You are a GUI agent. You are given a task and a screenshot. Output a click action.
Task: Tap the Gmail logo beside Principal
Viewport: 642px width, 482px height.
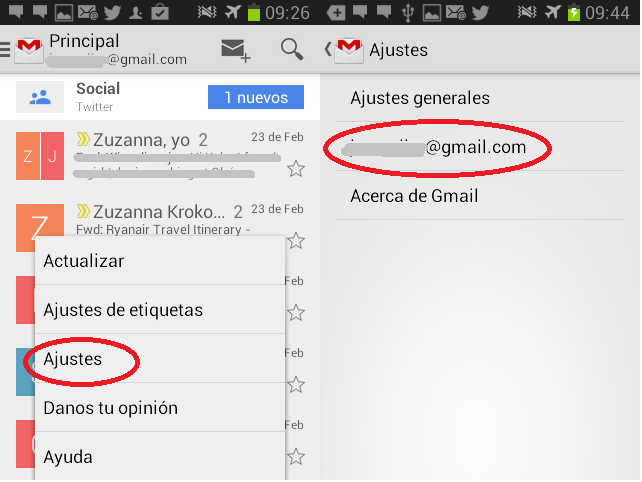(29, 50)
